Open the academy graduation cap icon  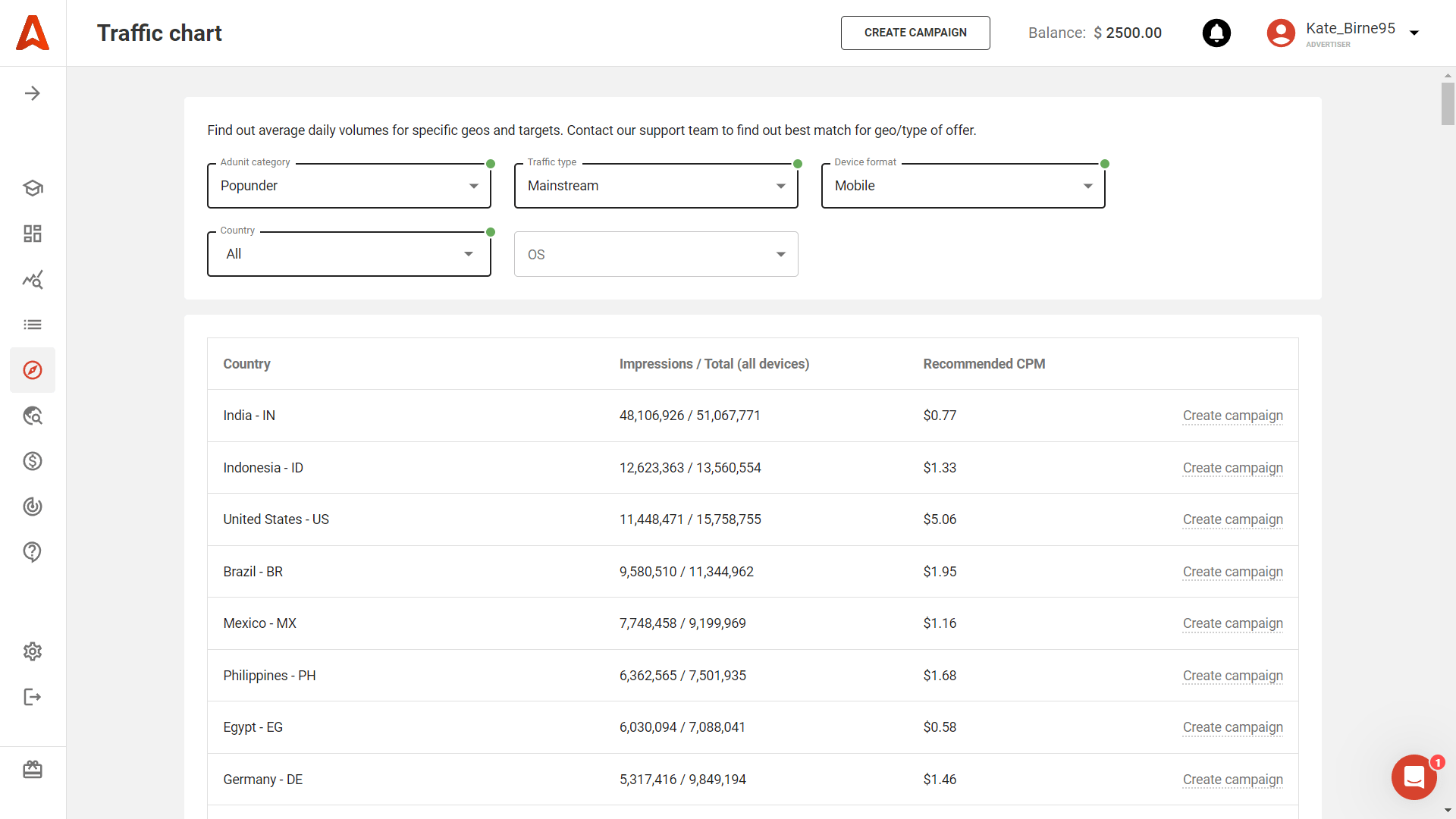(33, 188)
